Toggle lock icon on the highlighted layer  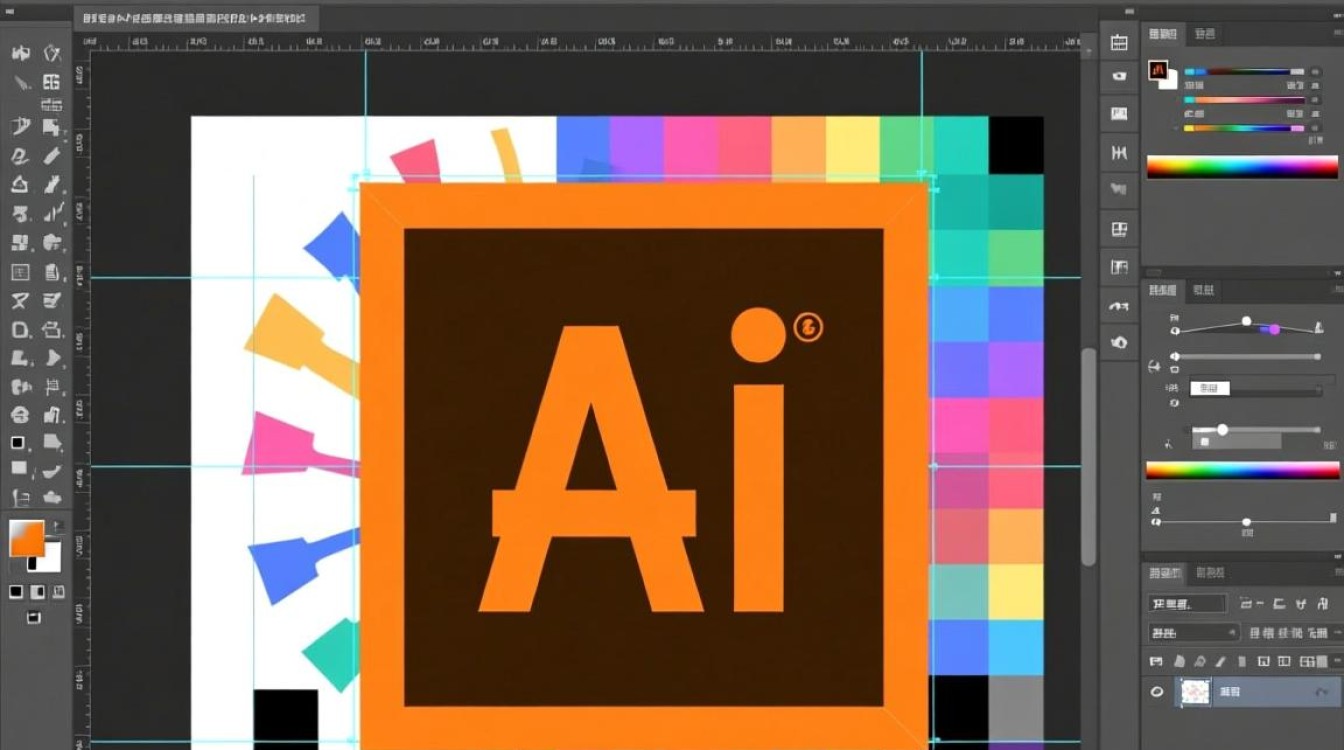point(1322,691)
